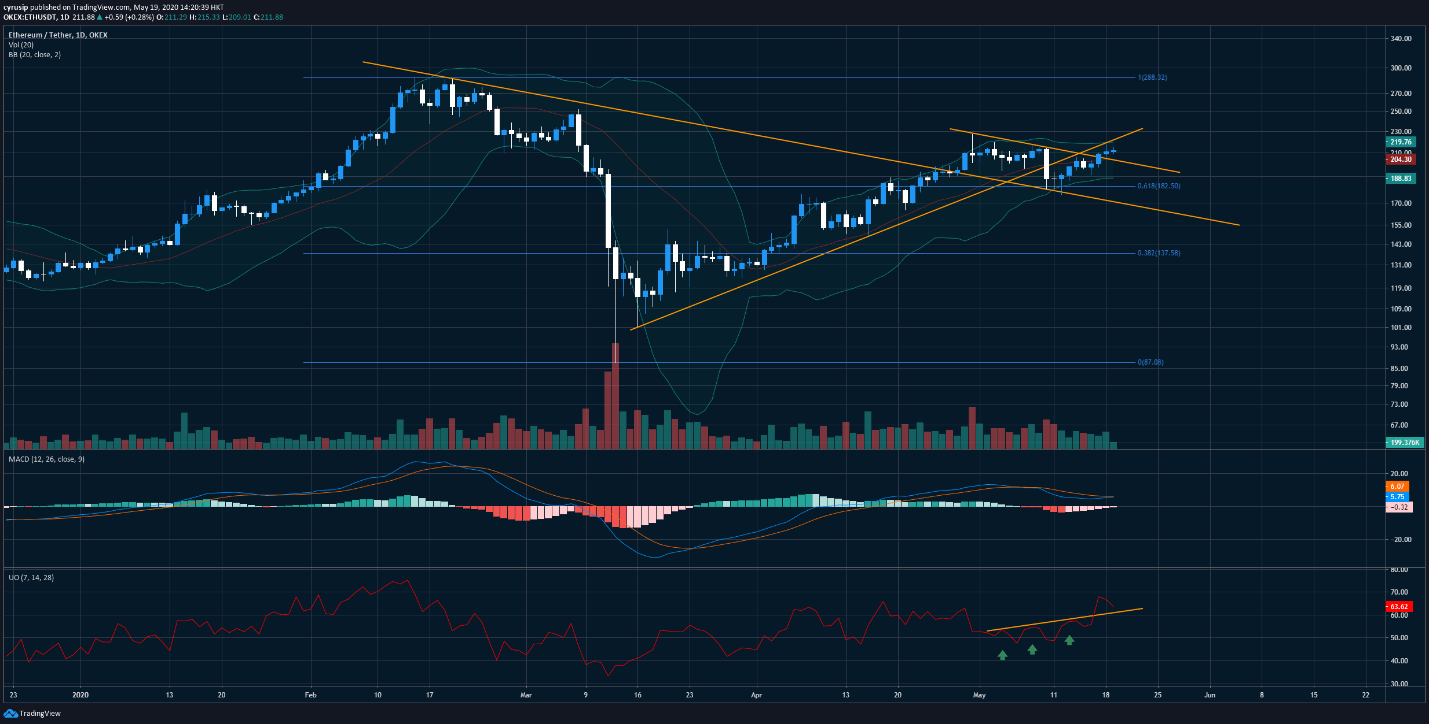Click the 1(288.32) Fibonacci level label

(1153, 77)
